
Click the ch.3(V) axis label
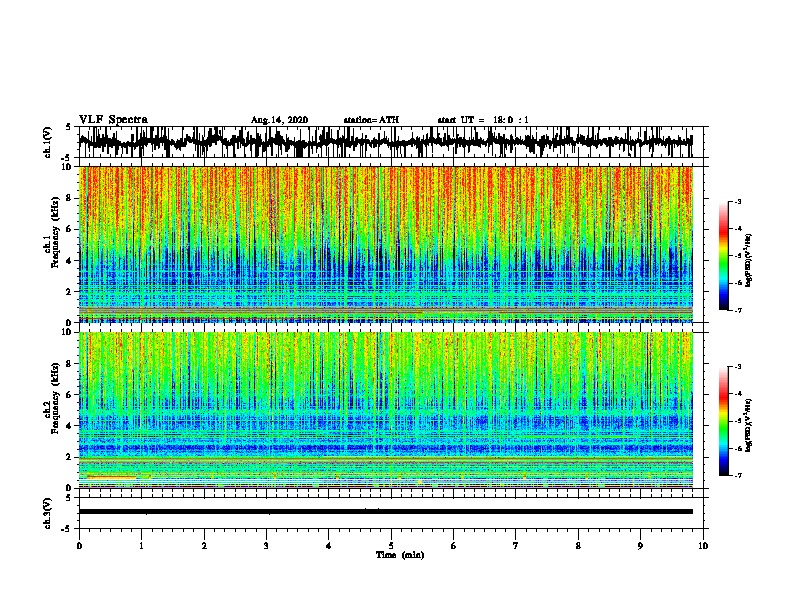coord(48,513)
